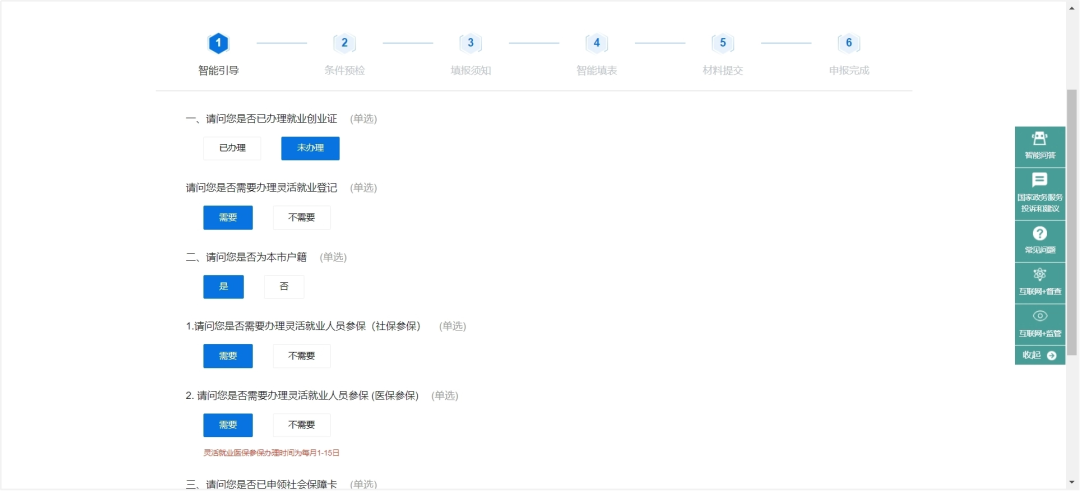Collapse the sidebar with 收起 arrow

tap(1039, 355)
